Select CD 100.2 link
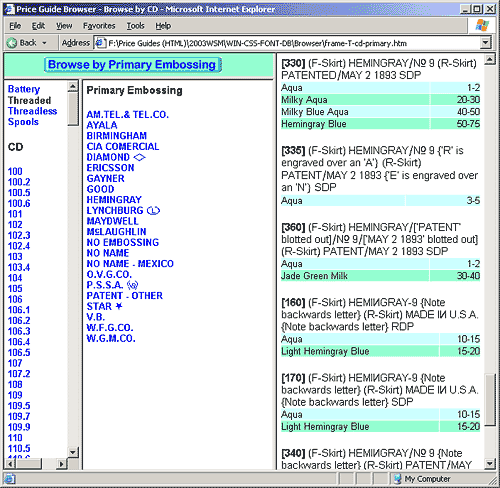Screen dimensions: 500x488 coord(19,182)
